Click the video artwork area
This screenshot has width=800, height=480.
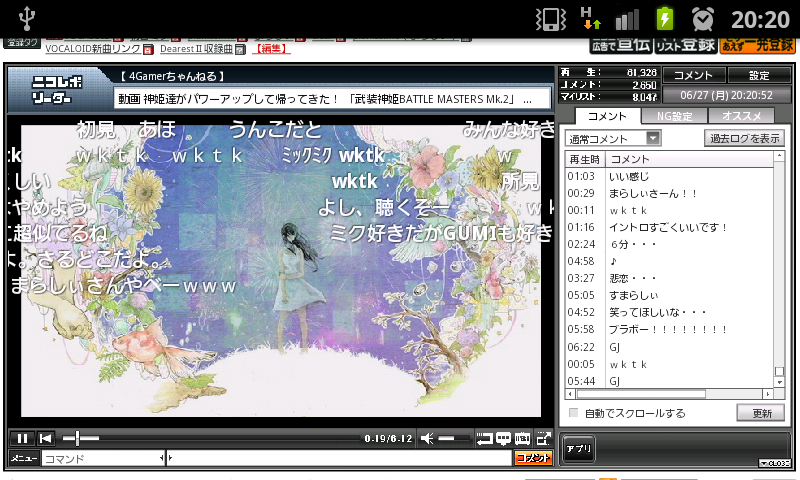[281, 270]
